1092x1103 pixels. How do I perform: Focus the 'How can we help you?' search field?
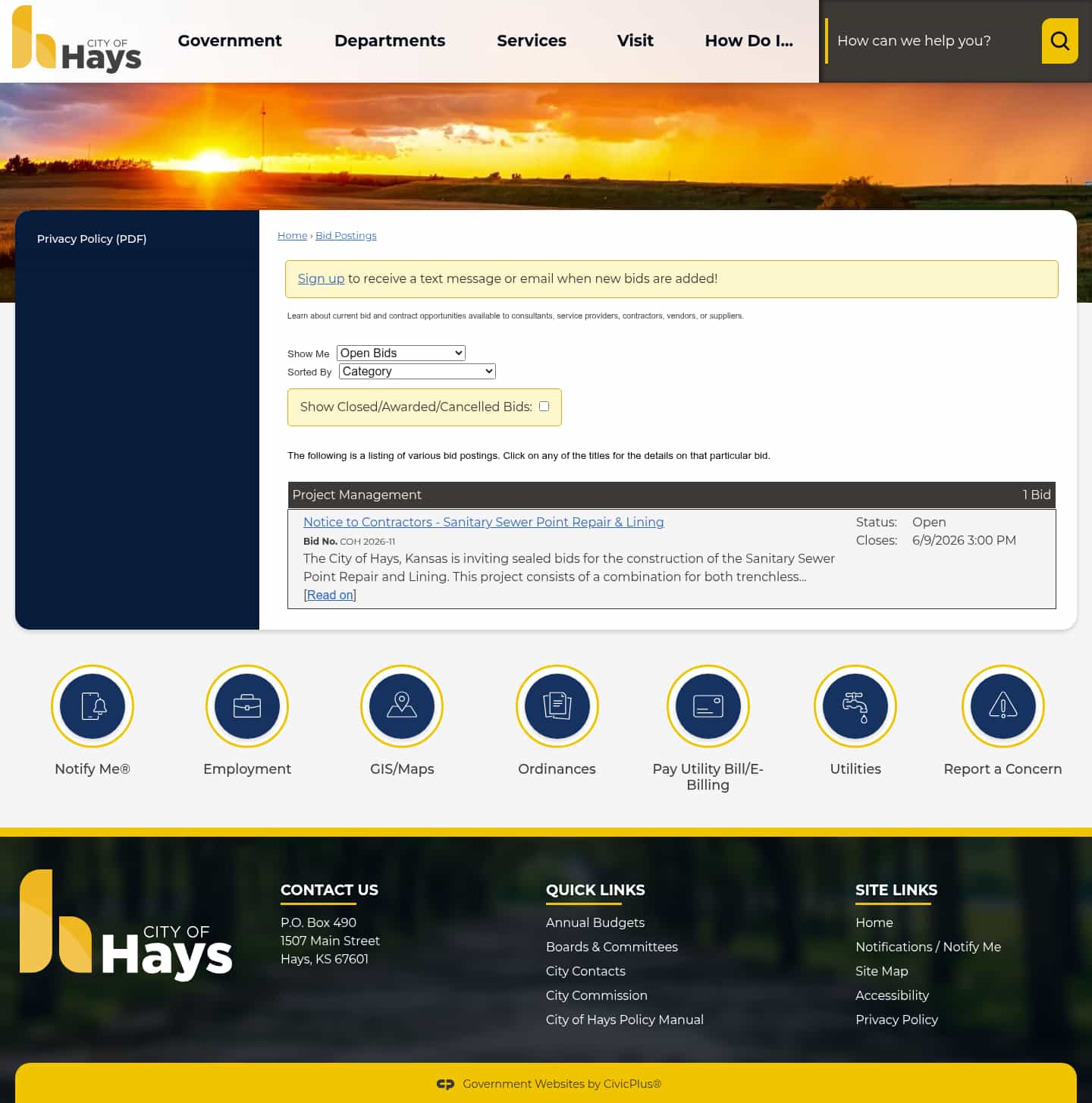click(x=934, y=41)
